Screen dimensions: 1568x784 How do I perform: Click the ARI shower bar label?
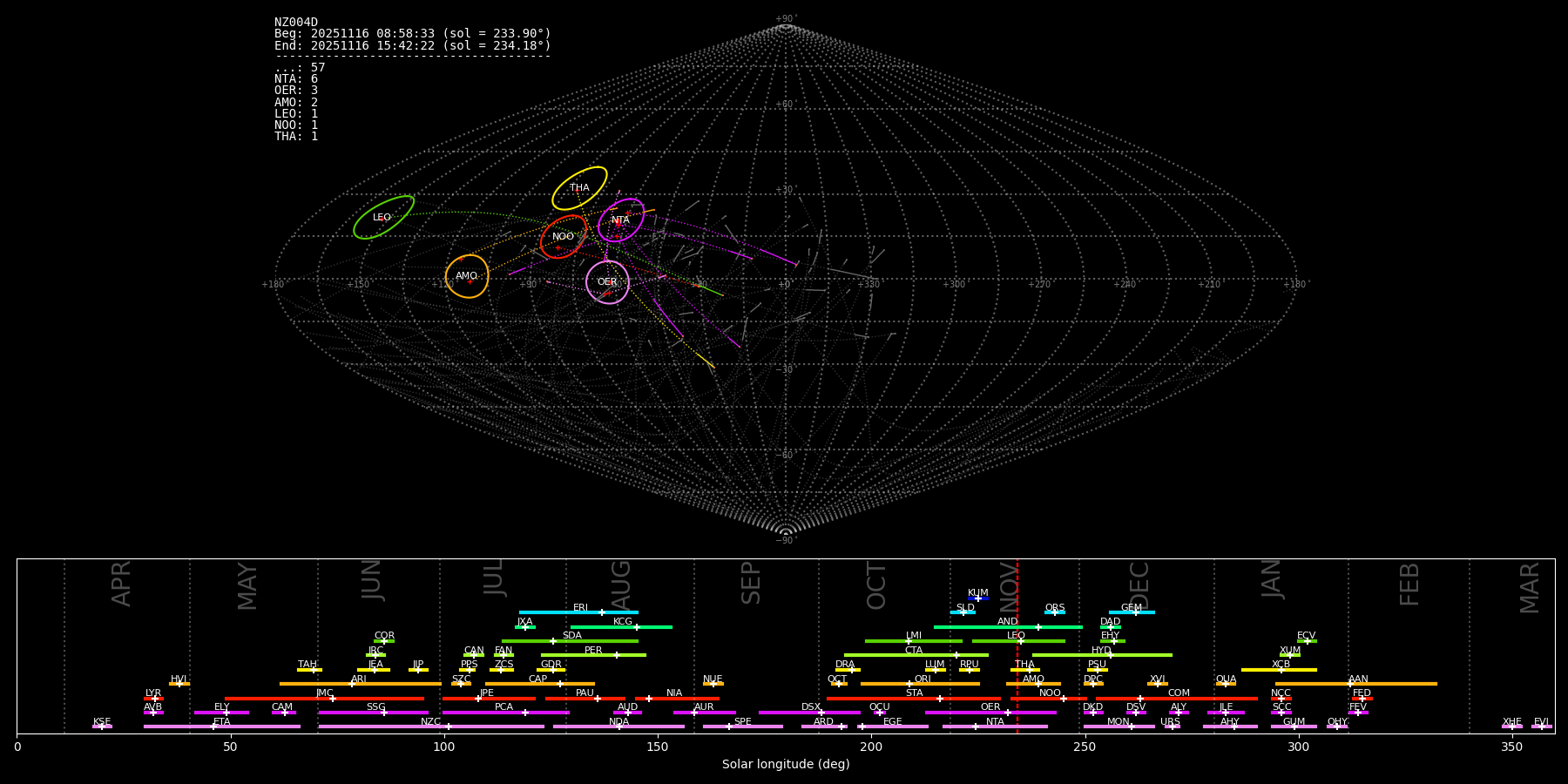[359, 679]
